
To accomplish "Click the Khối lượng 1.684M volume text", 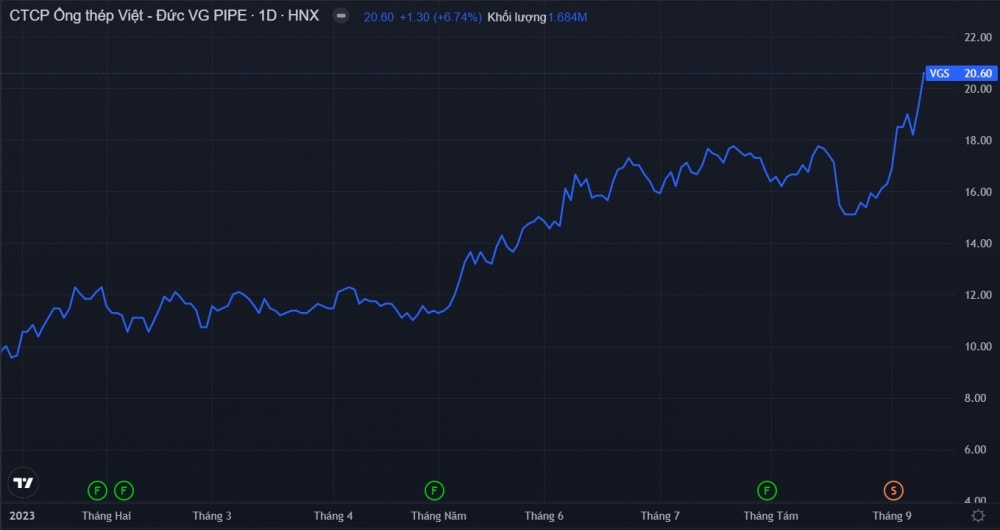I will pyautogui.click(x=537, y=18).
